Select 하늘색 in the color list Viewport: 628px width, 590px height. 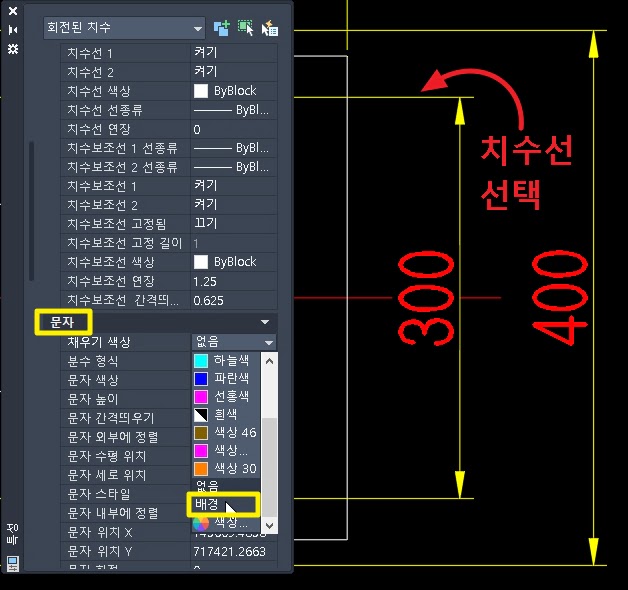click(226, 360)
